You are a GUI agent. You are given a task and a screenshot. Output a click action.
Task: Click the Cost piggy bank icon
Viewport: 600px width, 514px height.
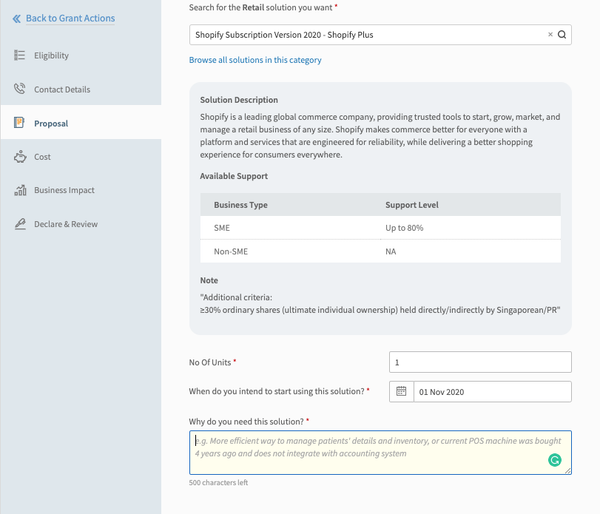click(20, 157)
